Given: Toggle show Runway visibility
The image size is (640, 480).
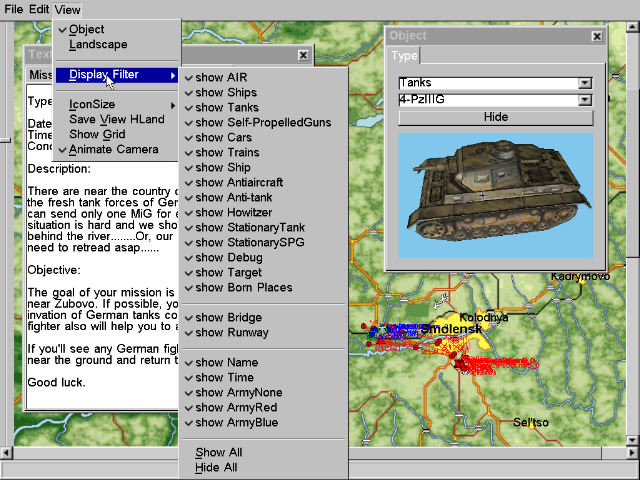Looking at the screenshot, I should 232,332.
